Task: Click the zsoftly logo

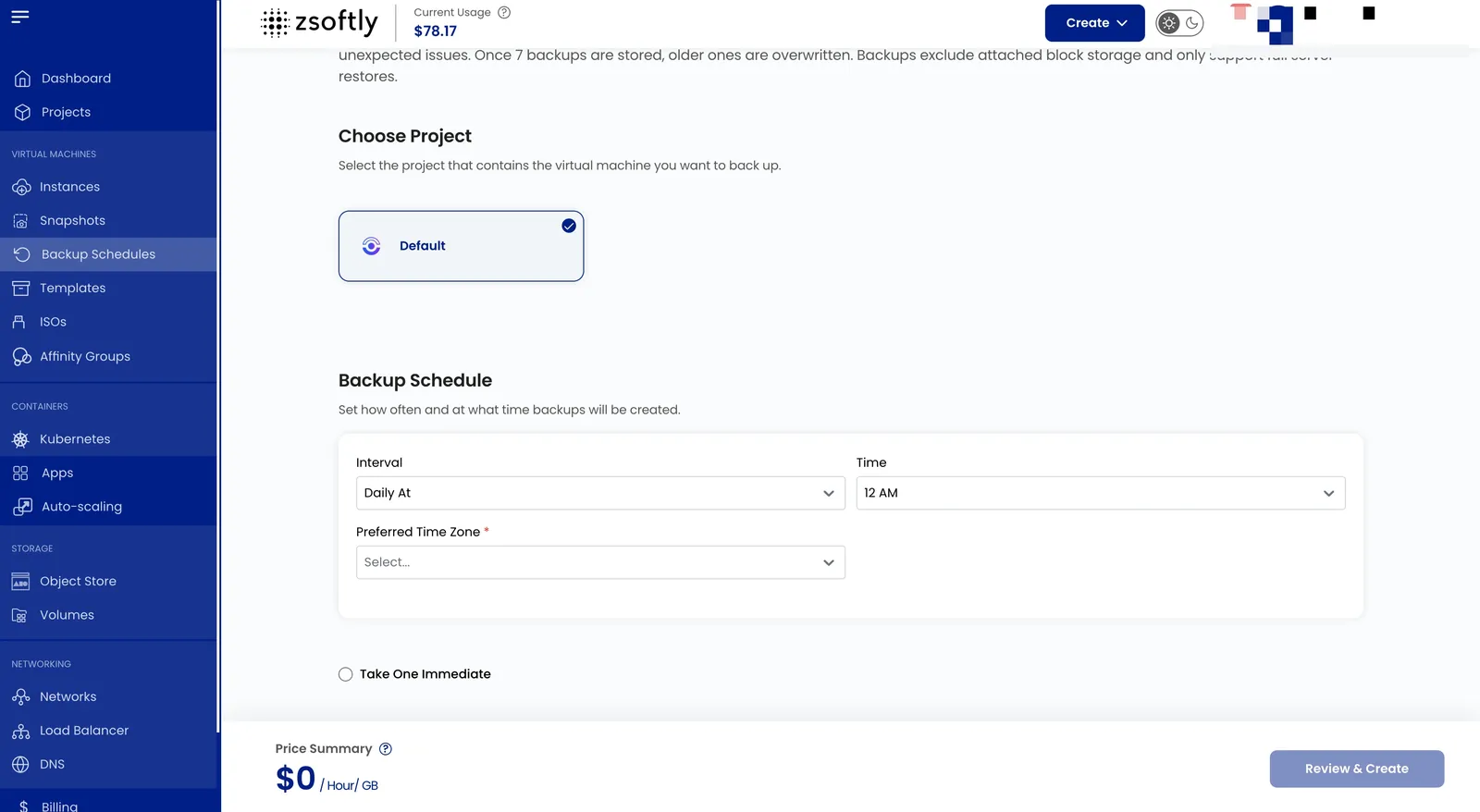Action: point(319,22)
